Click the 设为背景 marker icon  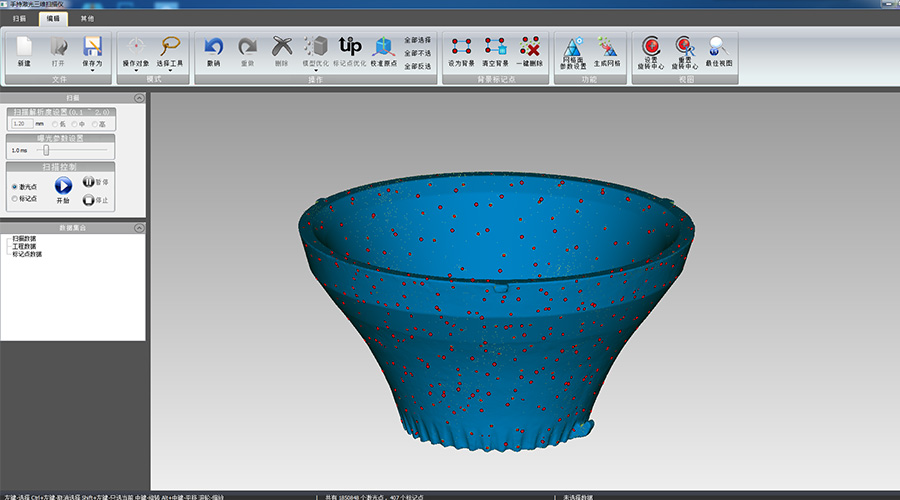(462, 47)
